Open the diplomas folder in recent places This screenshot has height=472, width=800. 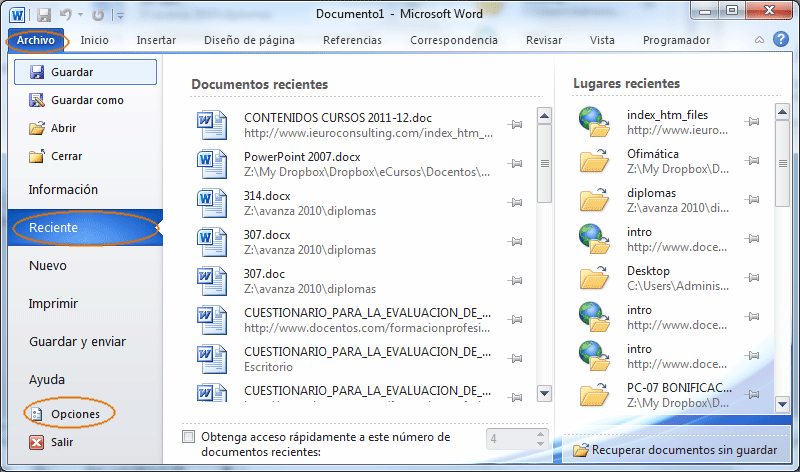coord(658,201)
